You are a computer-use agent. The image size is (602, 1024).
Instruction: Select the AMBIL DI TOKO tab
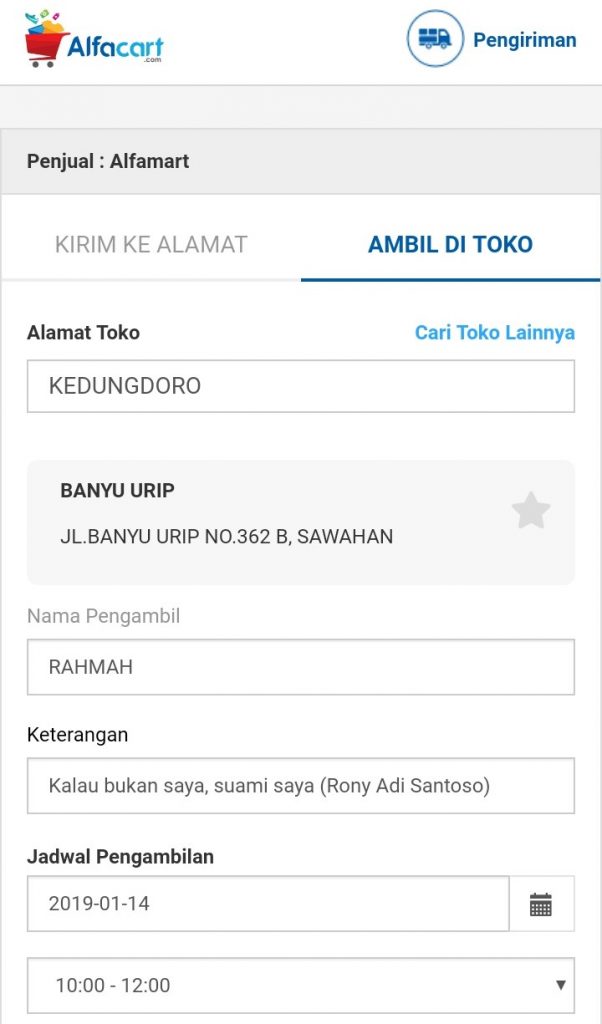point(450,243)
